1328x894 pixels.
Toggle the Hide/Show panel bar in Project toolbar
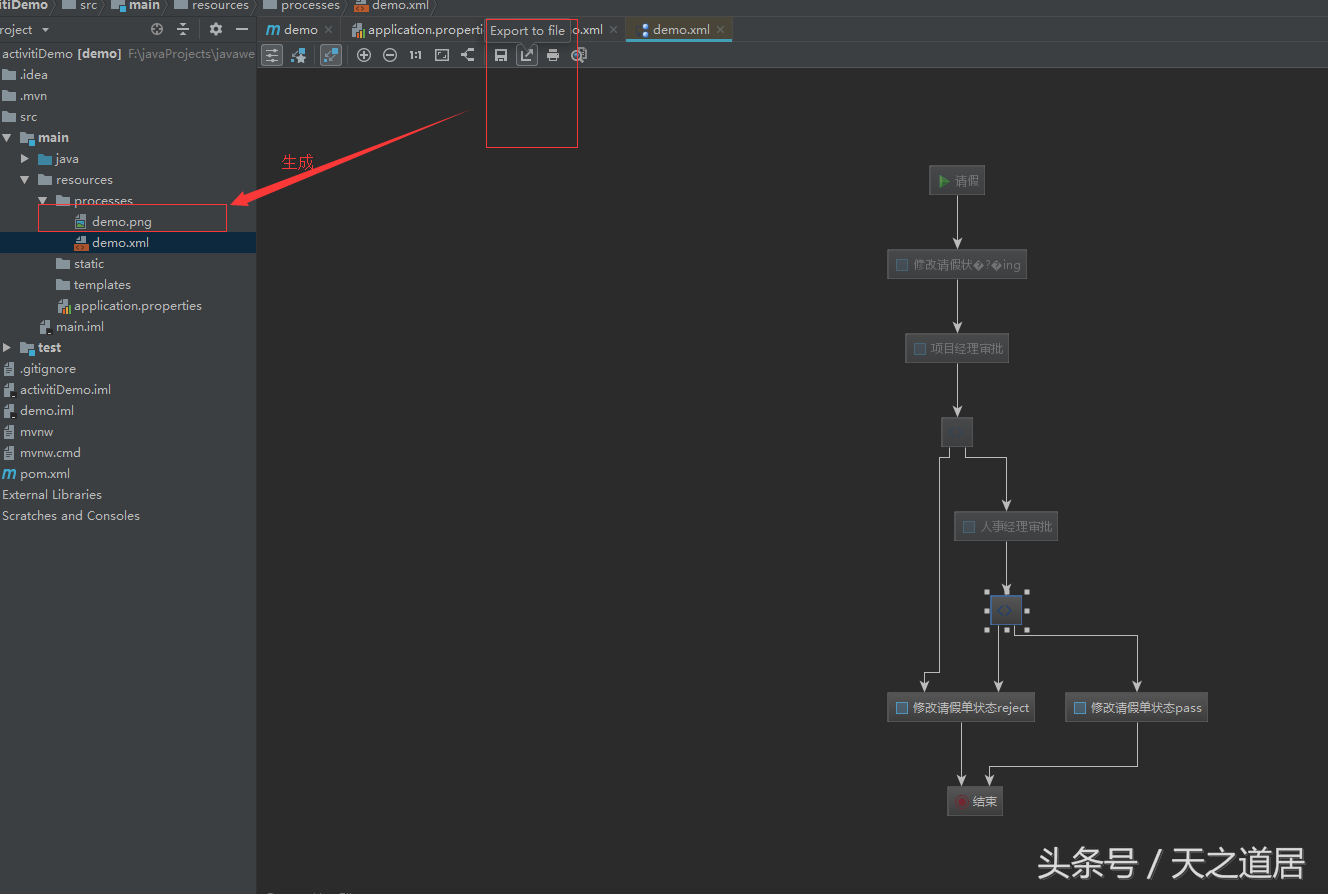(241, 29)
